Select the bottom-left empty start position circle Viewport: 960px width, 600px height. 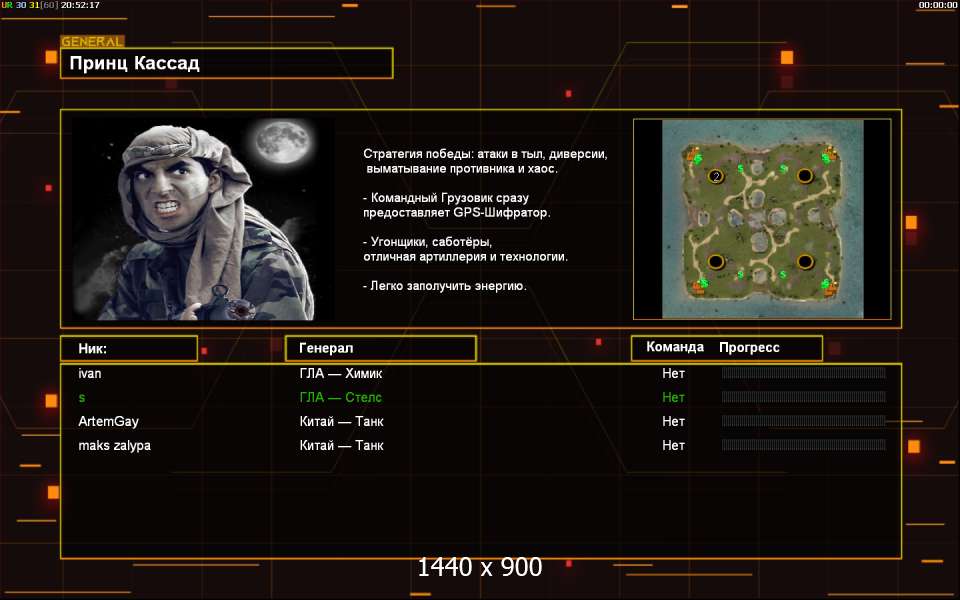click(x=716, y=262)
